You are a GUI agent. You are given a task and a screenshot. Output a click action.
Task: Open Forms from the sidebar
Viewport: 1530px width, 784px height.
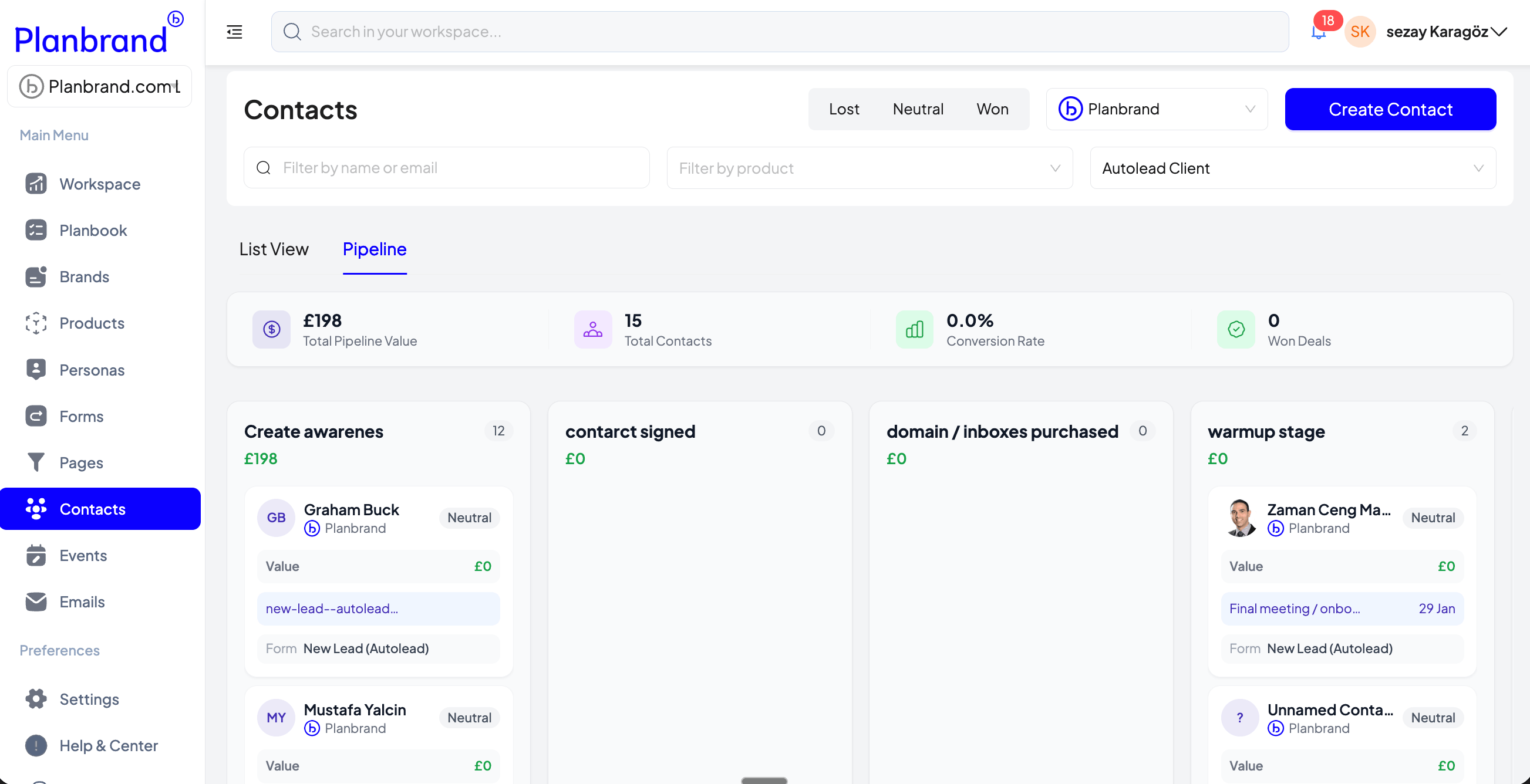pos(81,416)
